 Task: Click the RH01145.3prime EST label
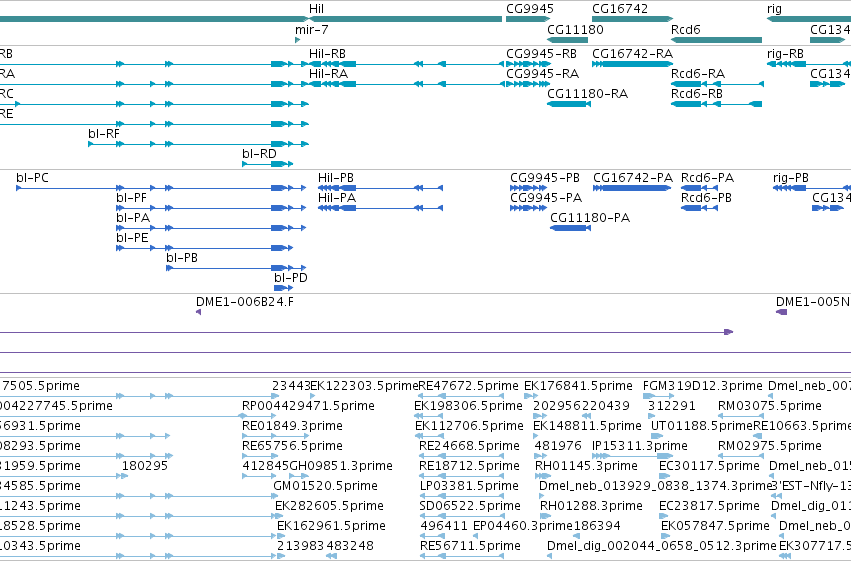click(x=586, y=466)
